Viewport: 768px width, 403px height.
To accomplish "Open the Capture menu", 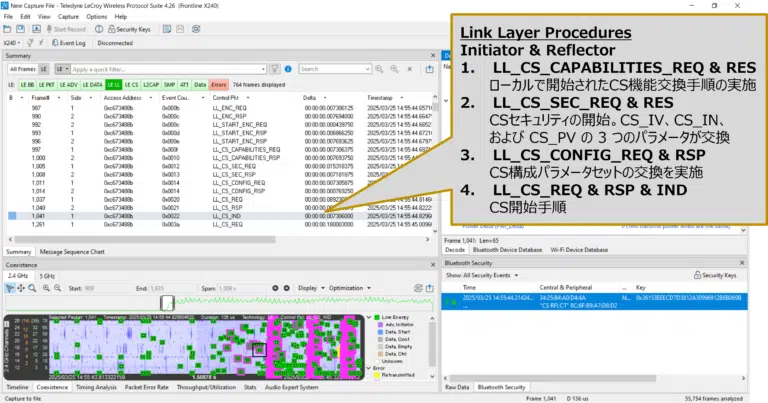I will click(69, 17).
